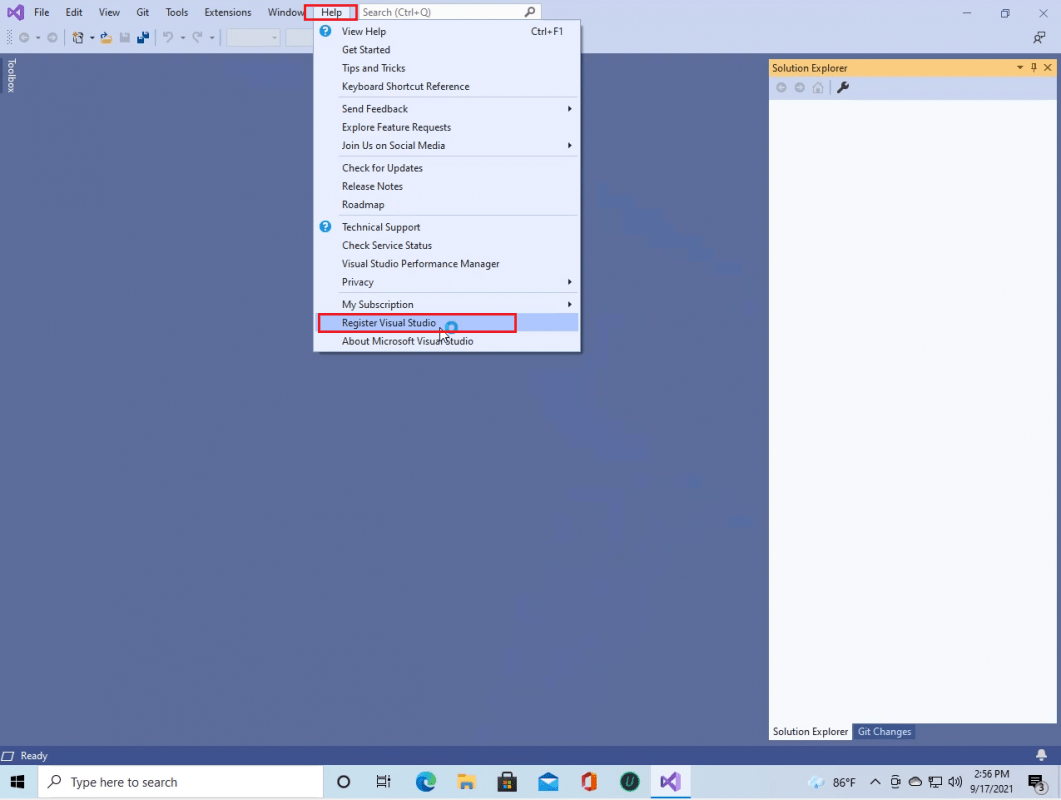
Task: Expand the New Project dropdown arrow
Action: (91, 38)
